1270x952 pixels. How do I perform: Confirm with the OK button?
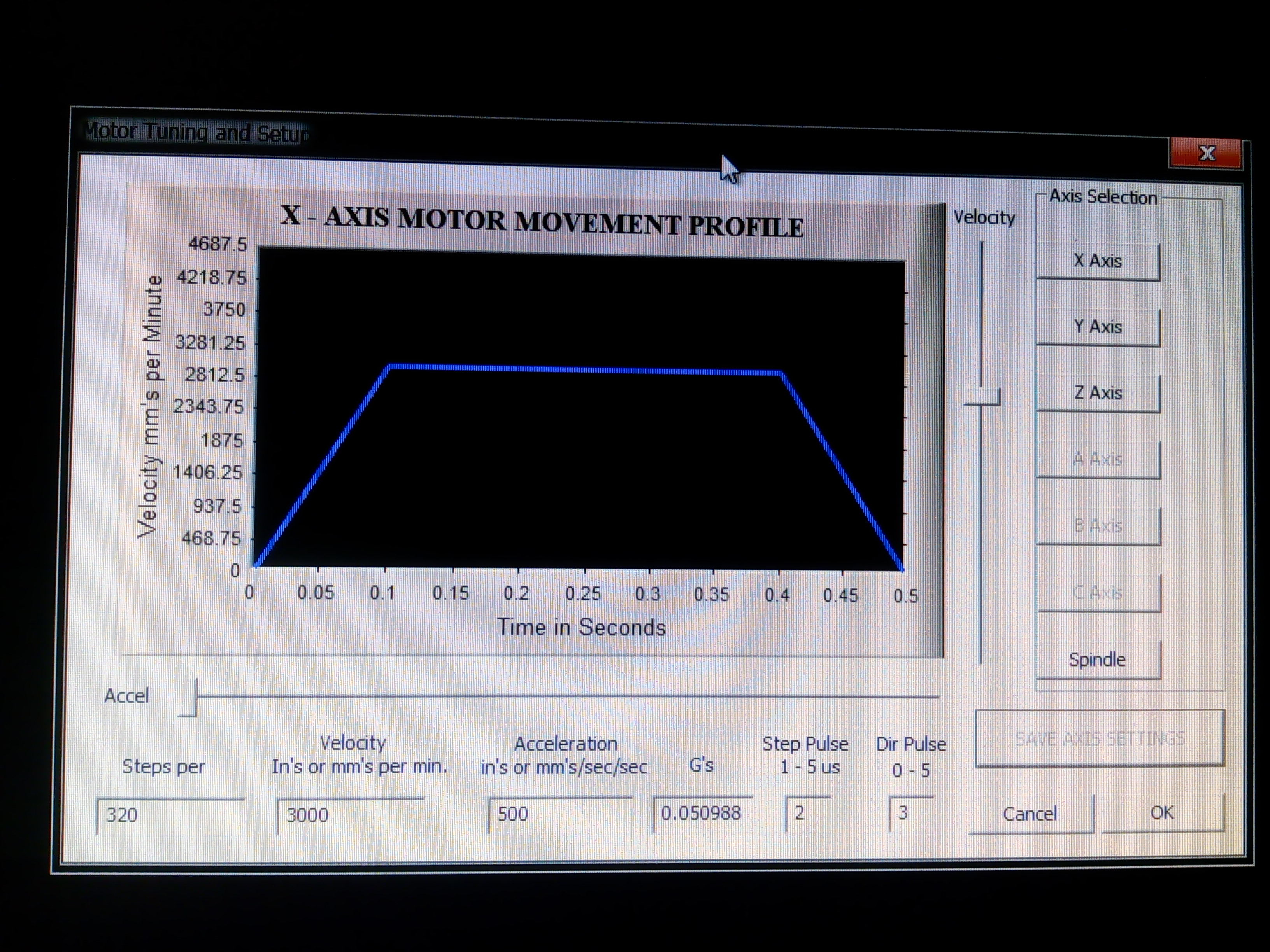[1162, 812]
